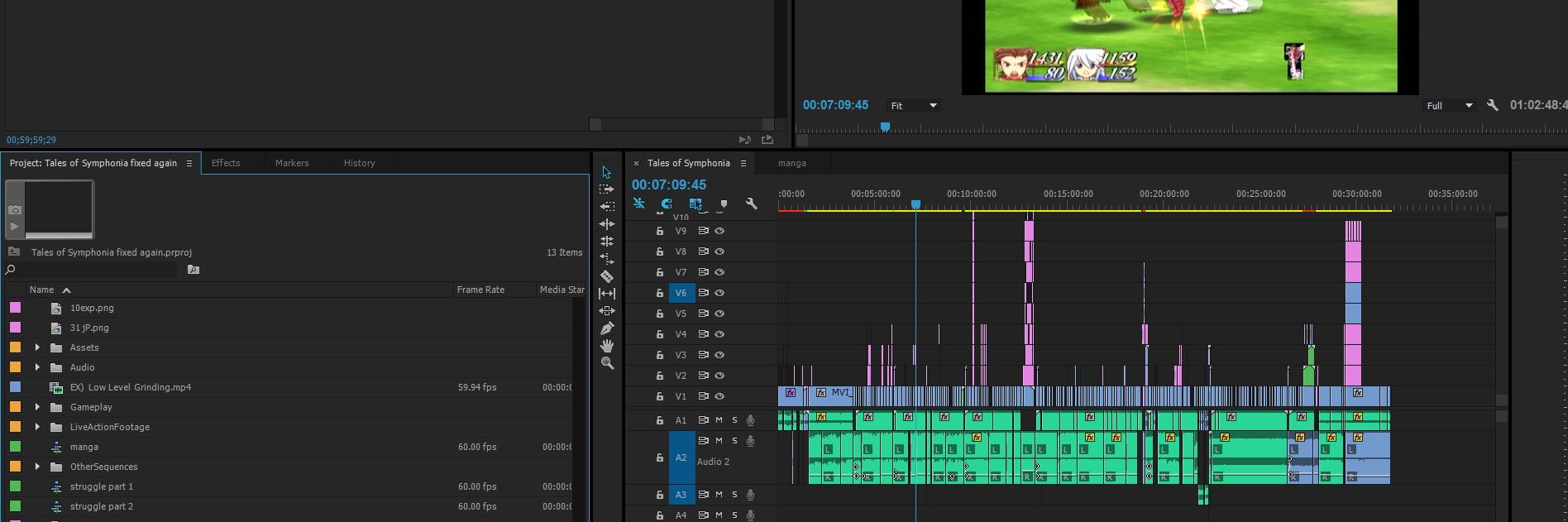
Task: Expand the Assets bin
Action: tap(37, 347)
